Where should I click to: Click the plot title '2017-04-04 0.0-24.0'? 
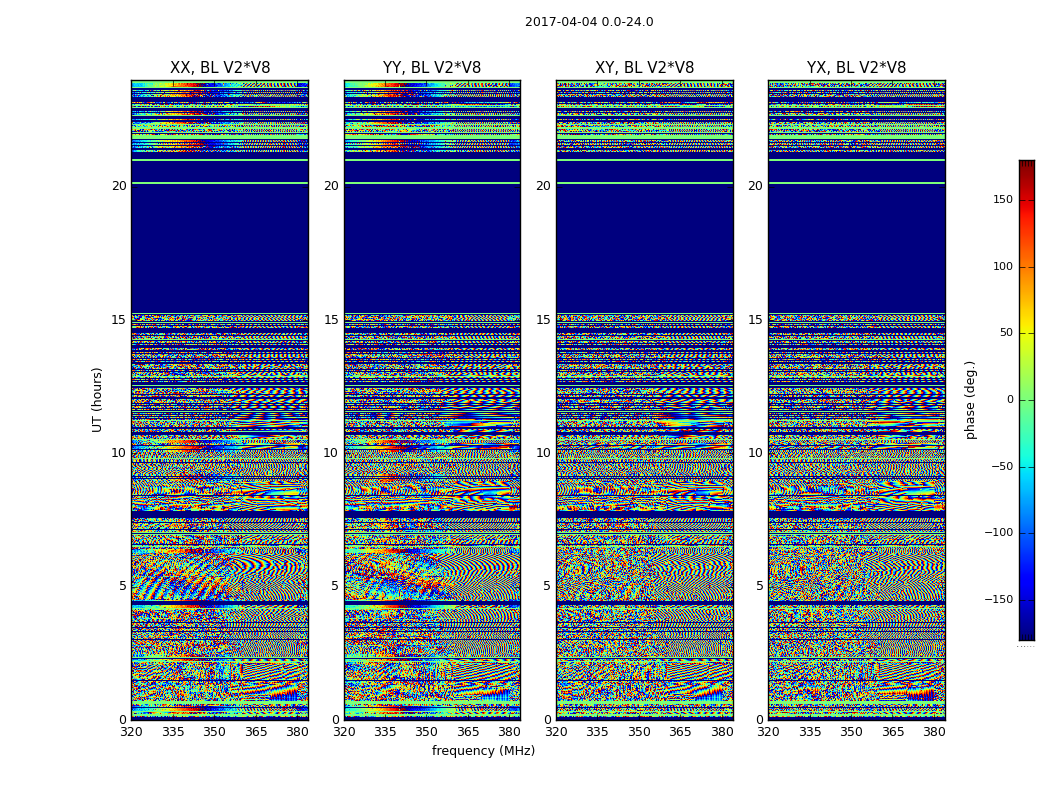pos(589,22)
